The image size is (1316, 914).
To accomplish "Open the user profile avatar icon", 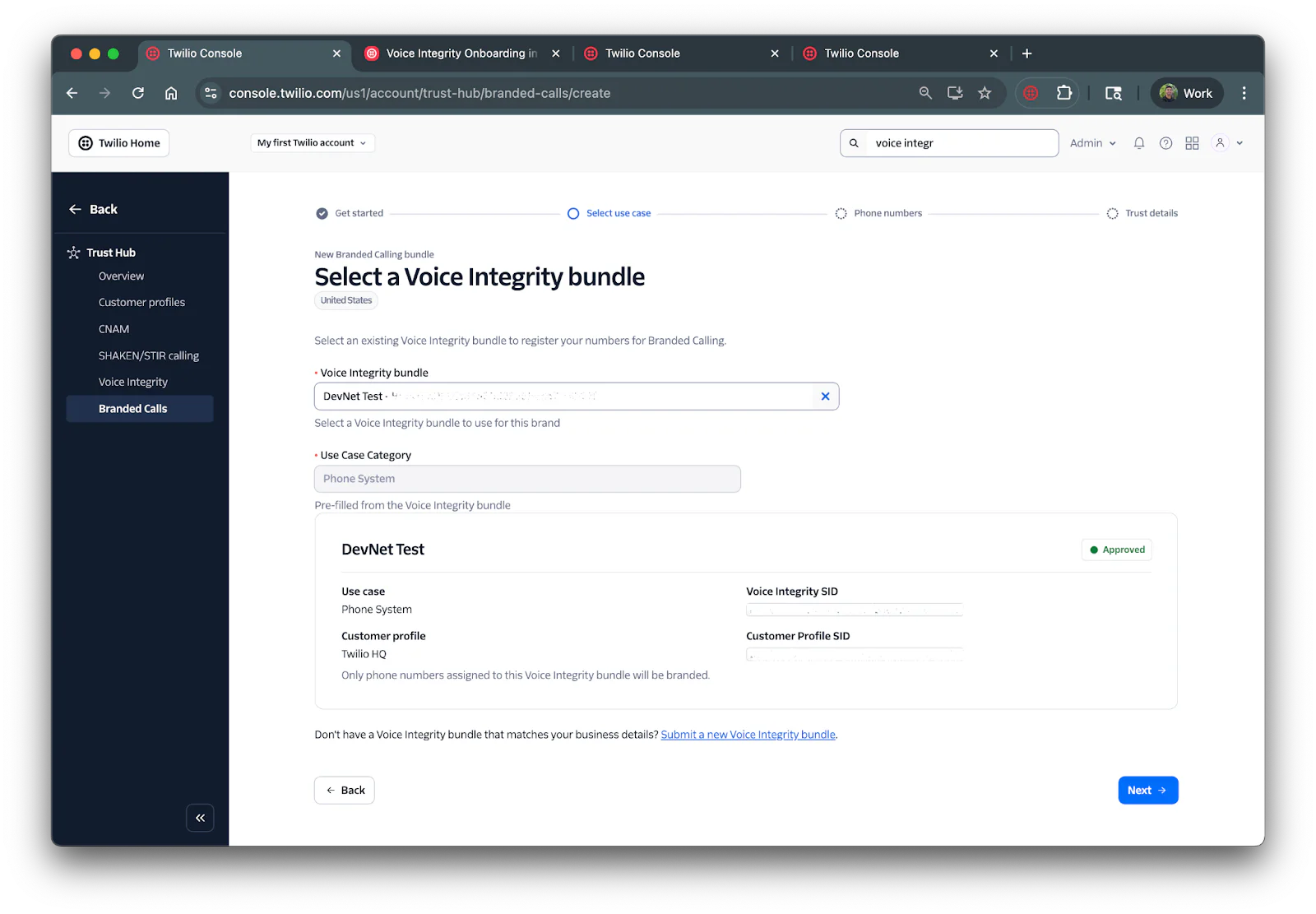I will point(1220,142).
